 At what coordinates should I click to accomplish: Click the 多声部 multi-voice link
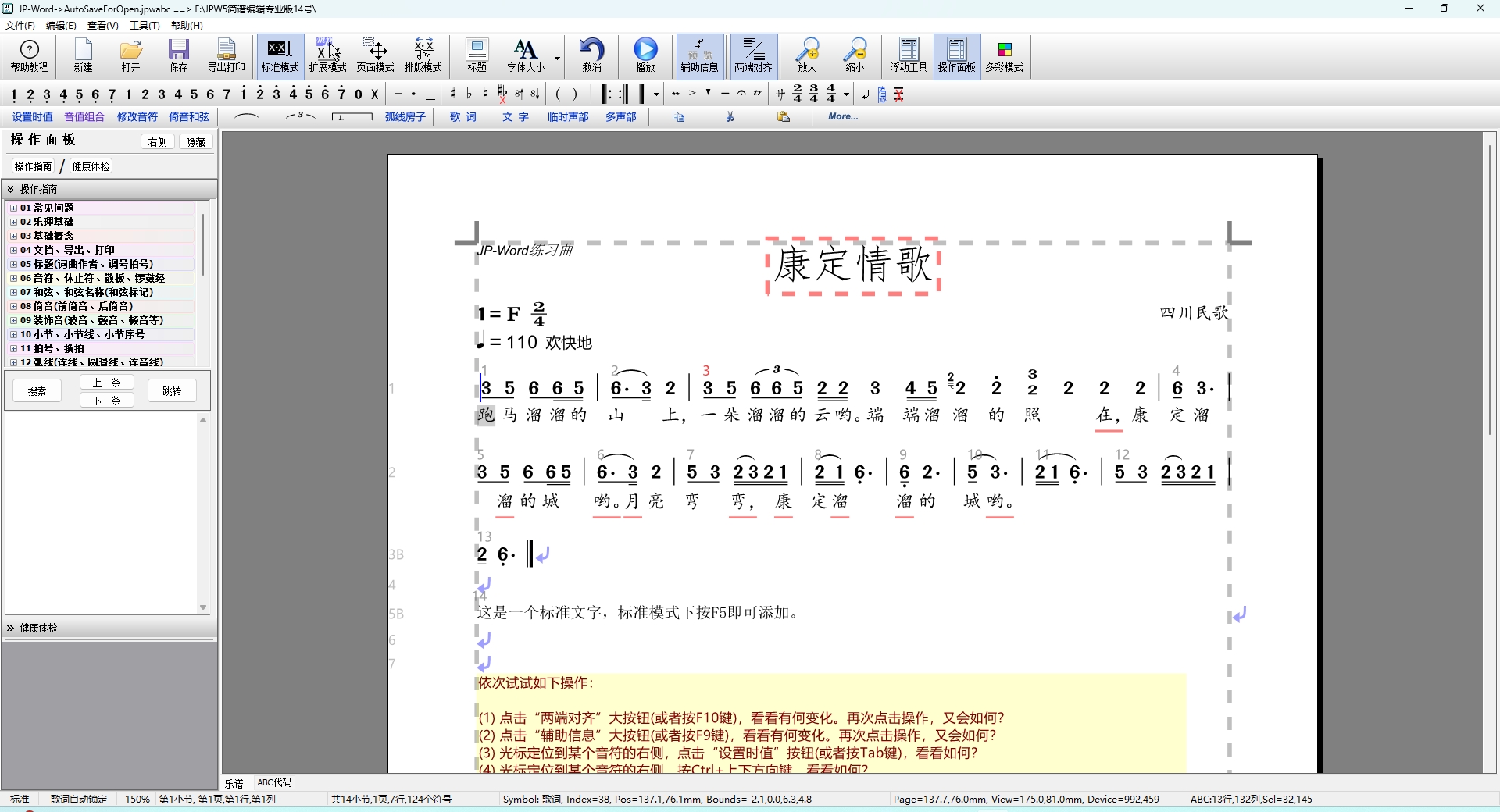click(x=621, y=117)
